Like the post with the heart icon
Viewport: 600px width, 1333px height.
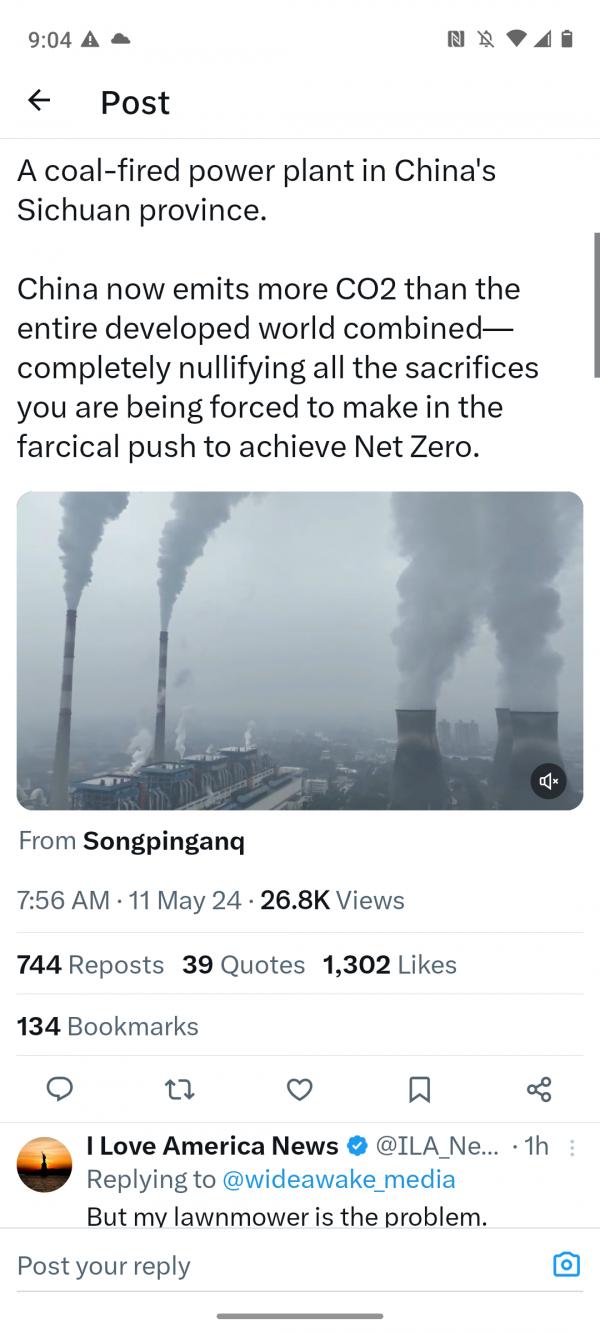[300, 1090]
